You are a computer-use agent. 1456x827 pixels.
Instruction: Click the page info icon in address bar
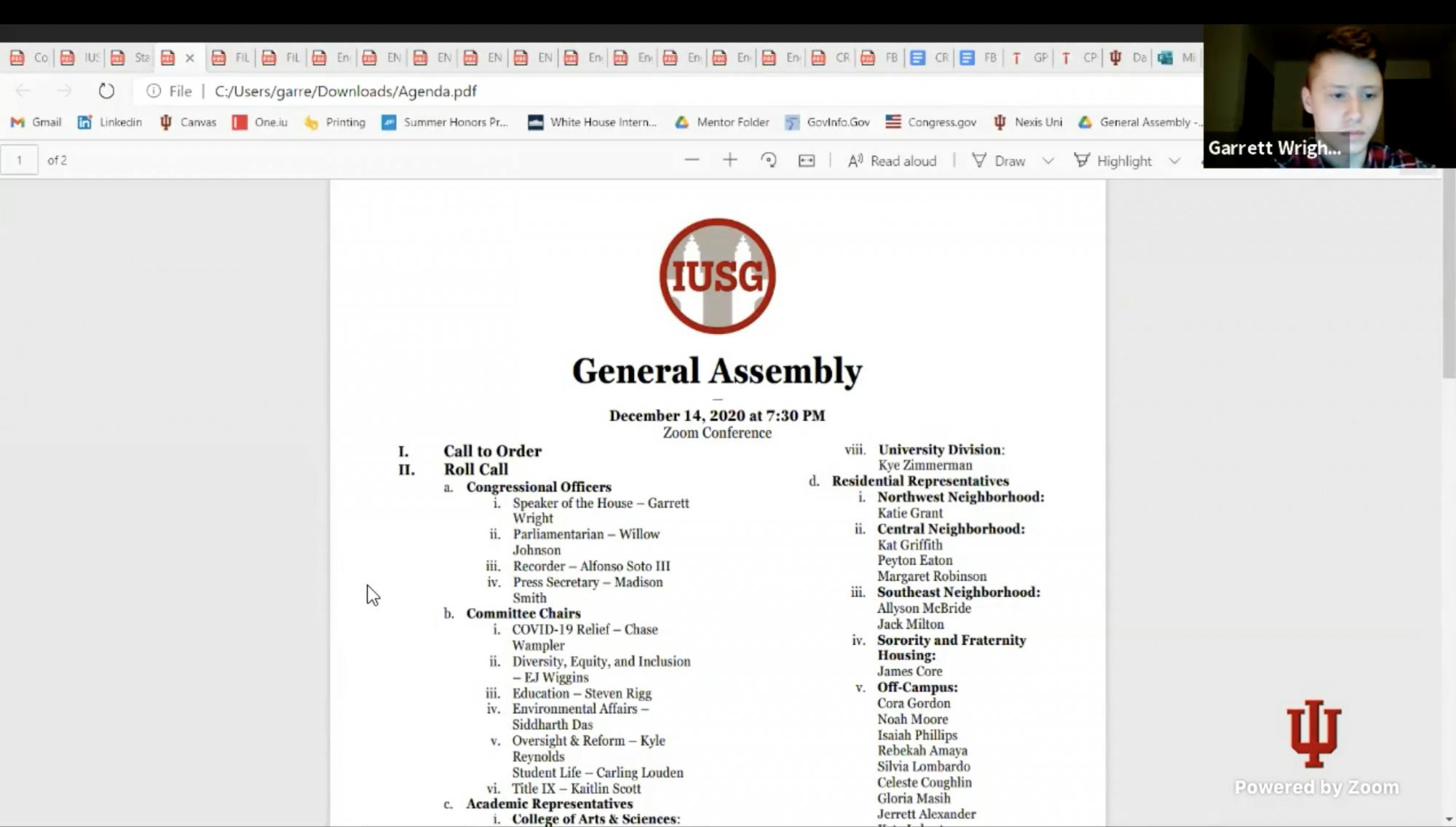[x=152, y=91]
